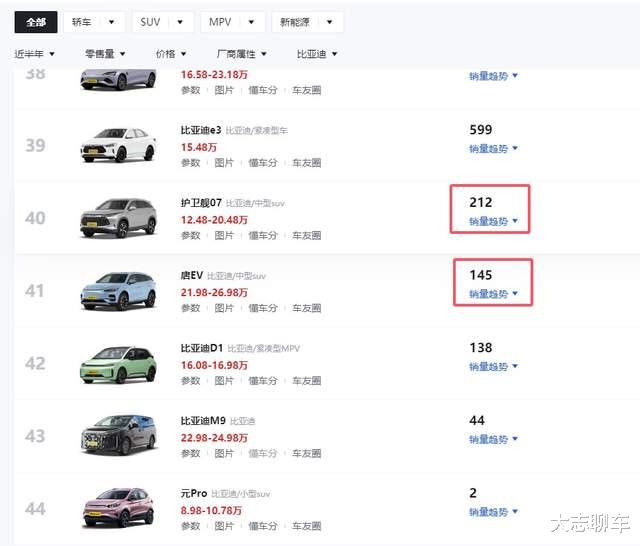
Task: Open the 新能源 filter menu
Action: (307, 22)
